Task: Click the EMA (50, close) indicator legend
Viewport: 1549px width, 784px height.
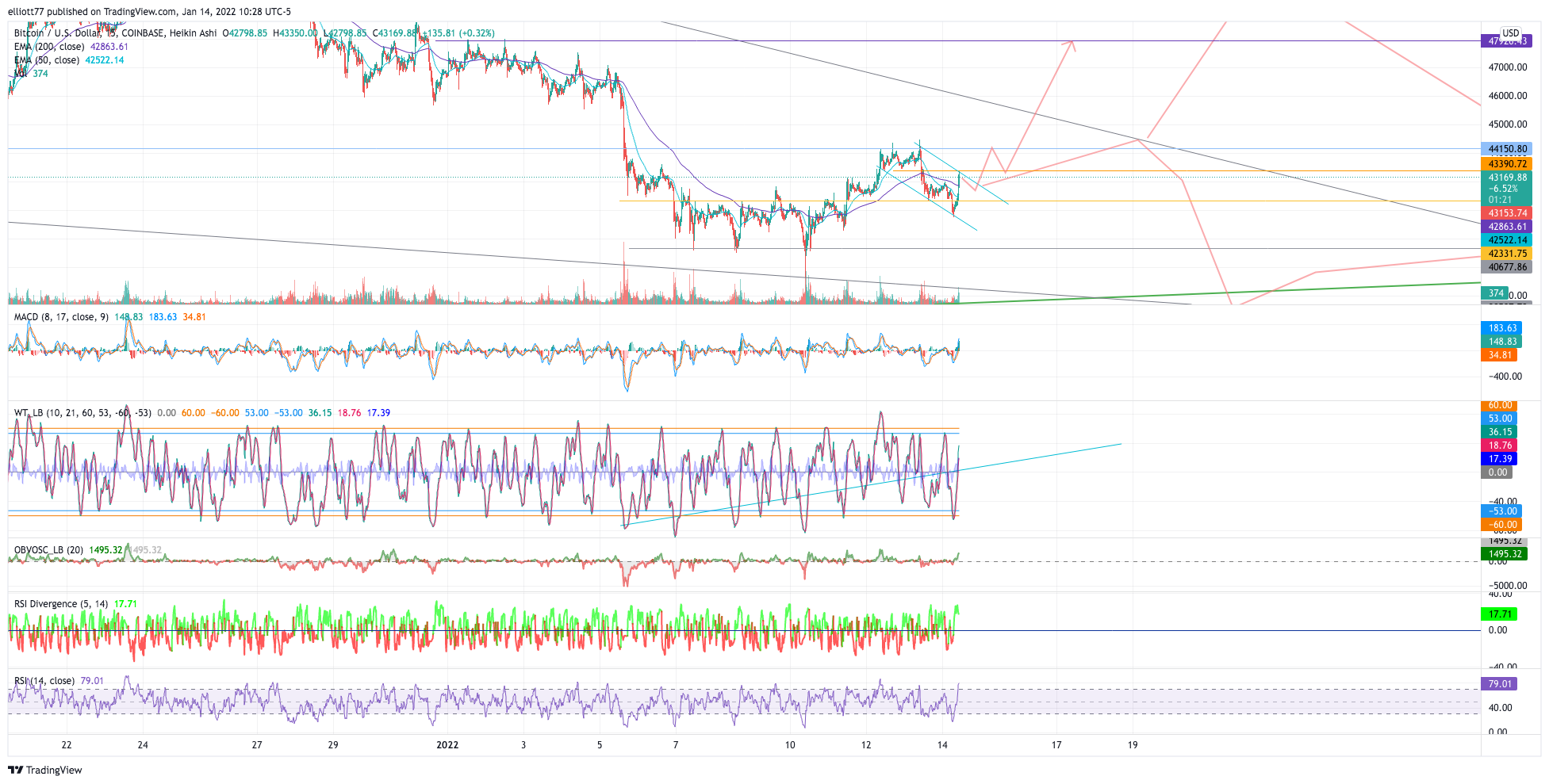Action: [x=47, y=60]
